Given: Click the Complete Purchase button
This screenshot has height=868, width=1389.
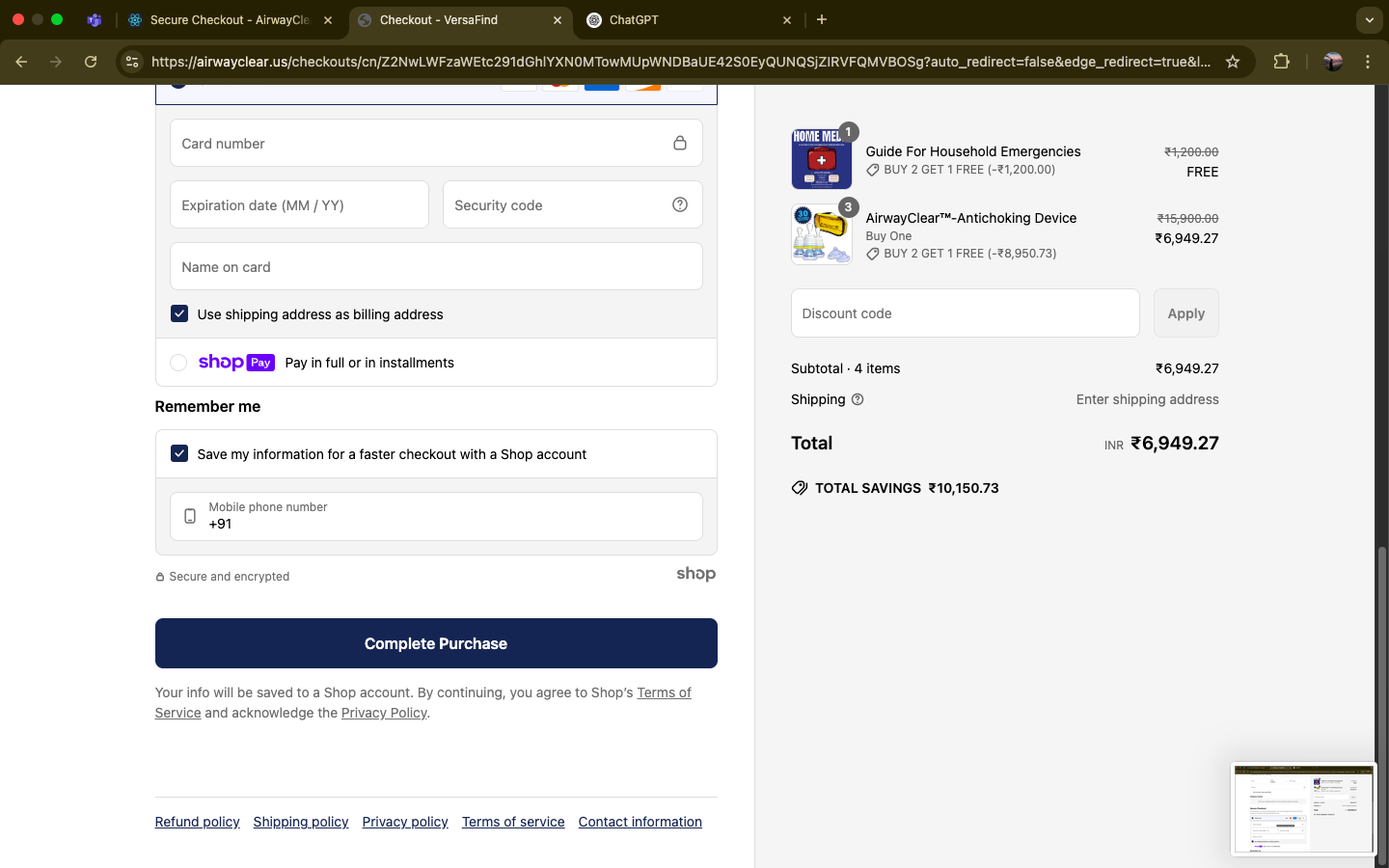Looking at the screenshot, I should [x=436, y=643].
